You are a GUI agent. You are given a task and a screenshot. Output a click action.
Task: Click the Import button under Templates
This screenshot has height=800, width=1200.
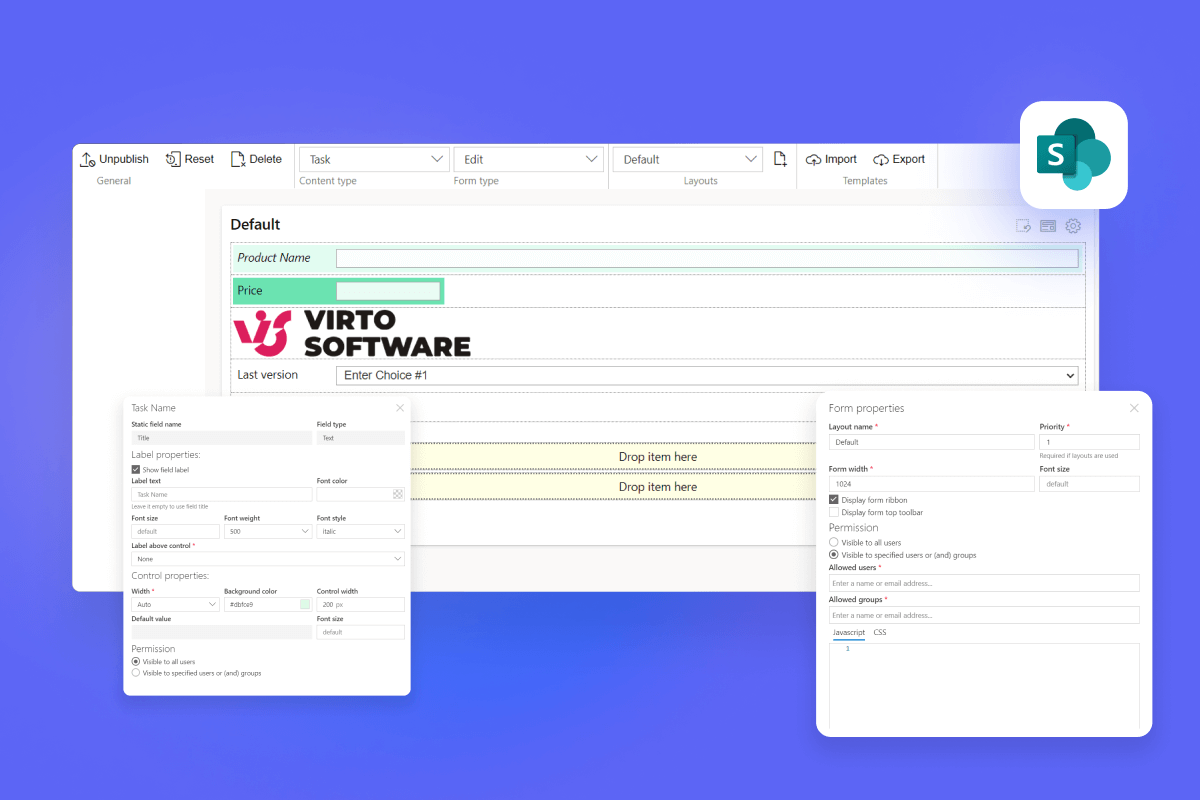click(x=831, y=158)
